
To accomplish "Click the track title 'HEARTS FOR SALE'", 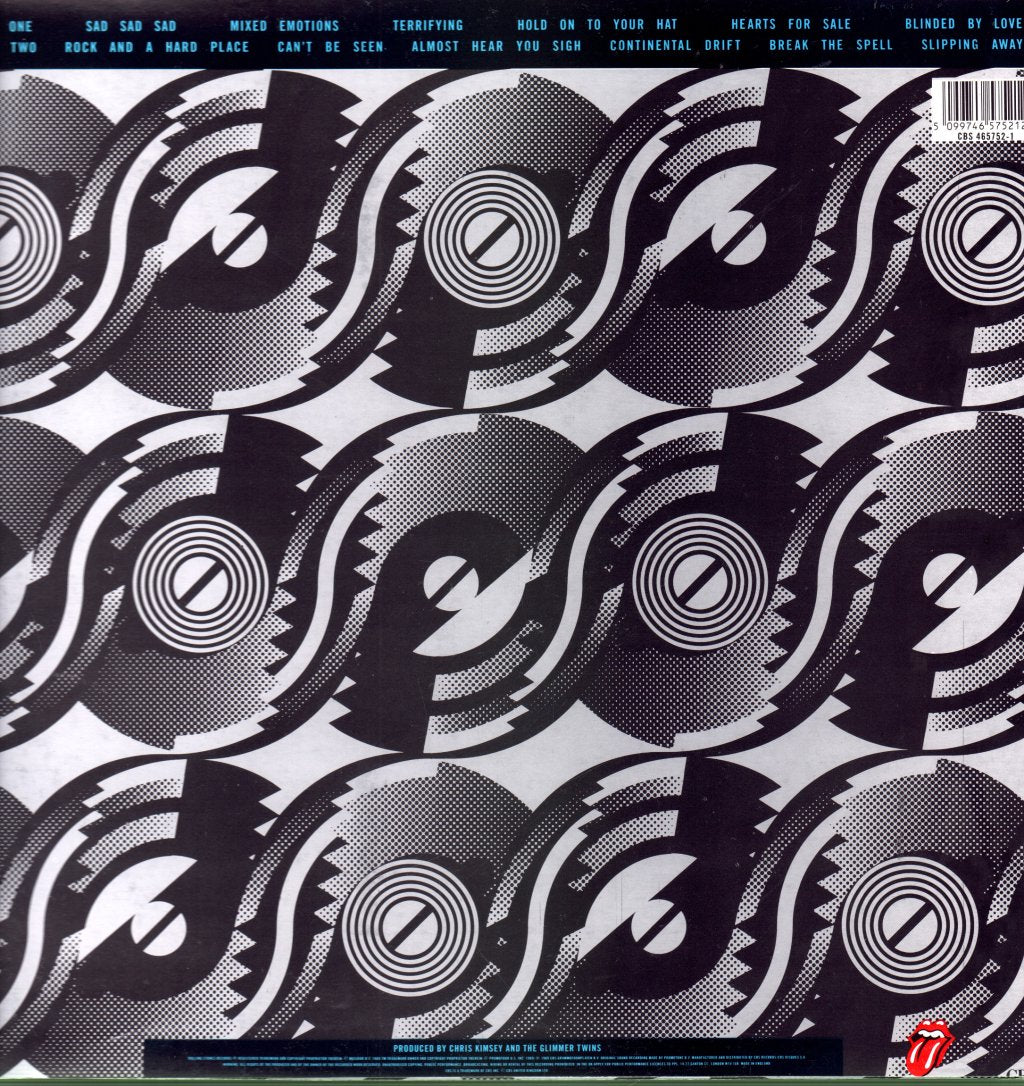I will 791,24.
